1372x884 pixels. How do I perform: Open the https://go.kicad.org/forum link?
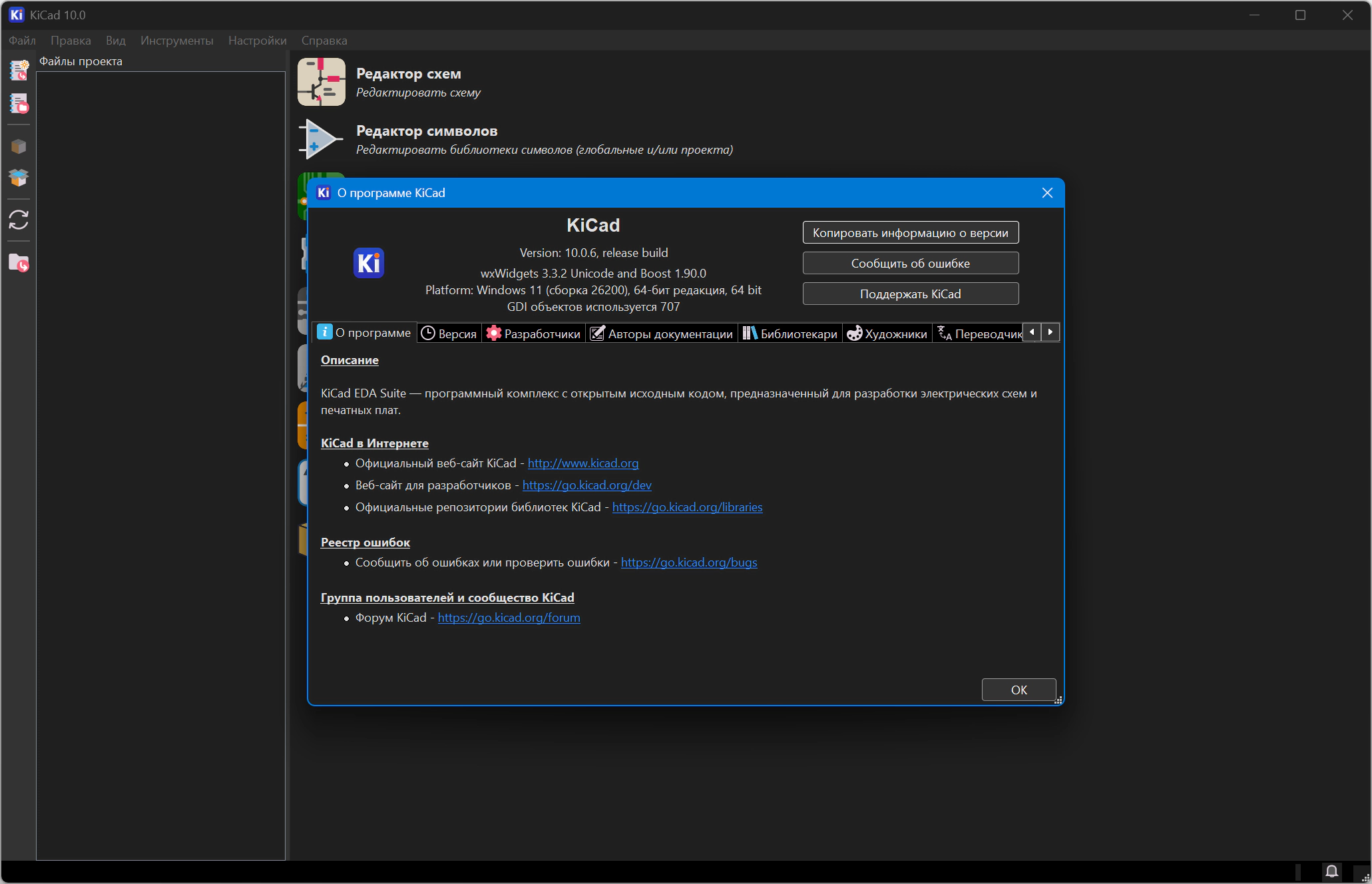coord(509,618)
